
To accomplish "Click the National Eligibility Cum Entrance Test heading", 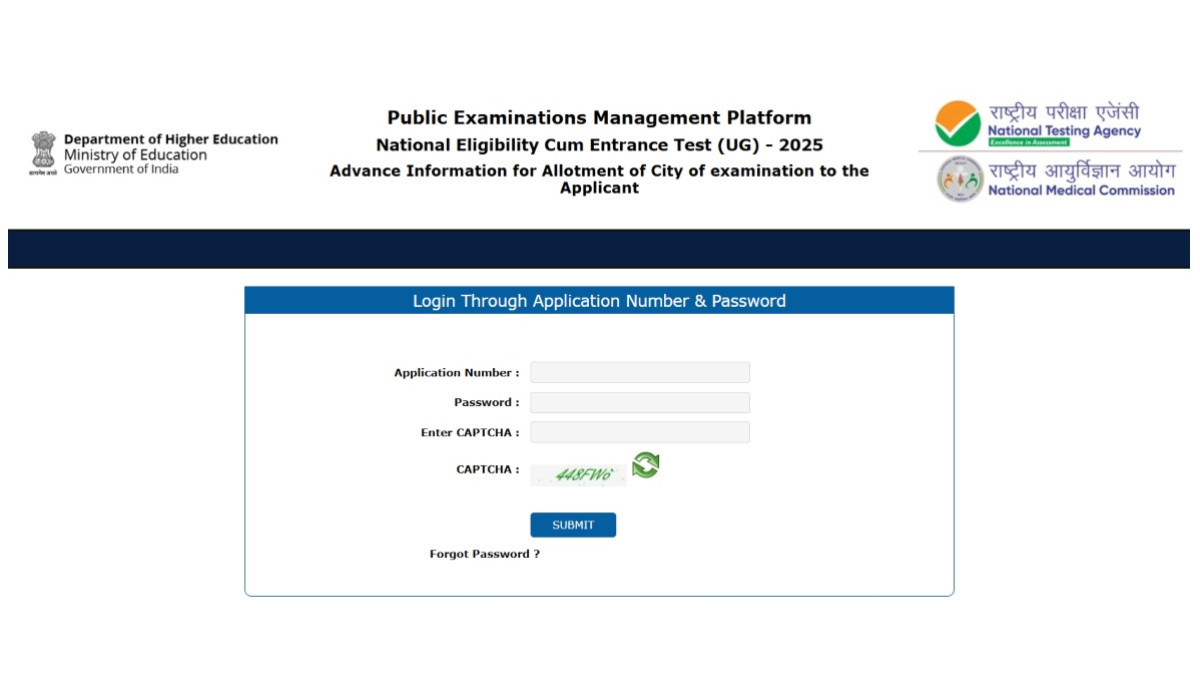I will [599, 146].
